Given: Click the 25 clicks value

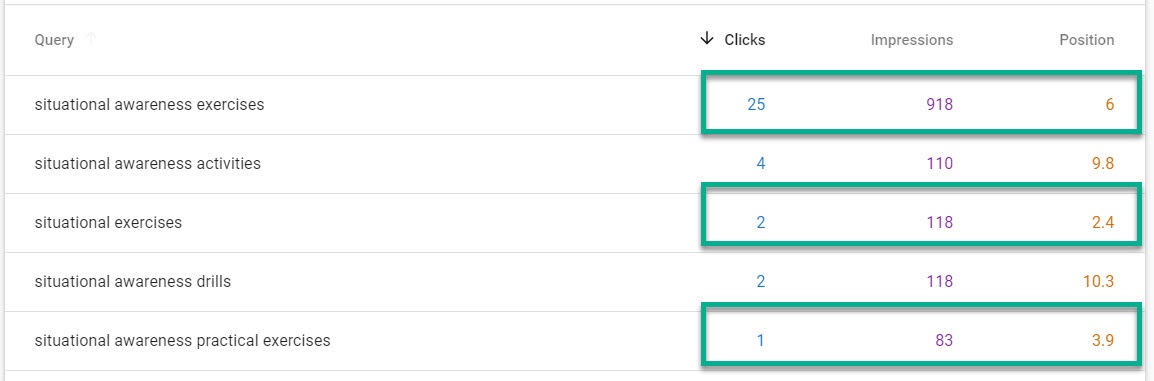Looking at the screenshot, I should 756,104.
